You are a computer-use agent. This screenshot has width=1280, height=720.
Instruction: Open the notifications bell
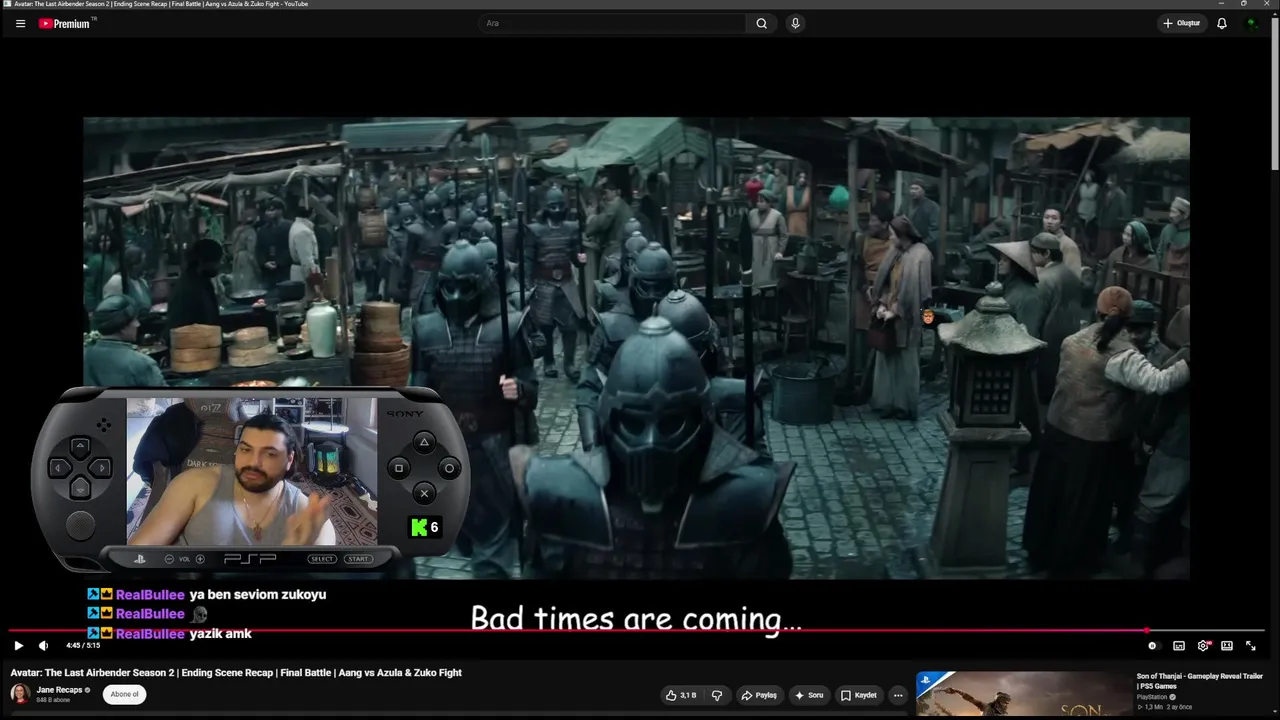tap(1222, 23)
